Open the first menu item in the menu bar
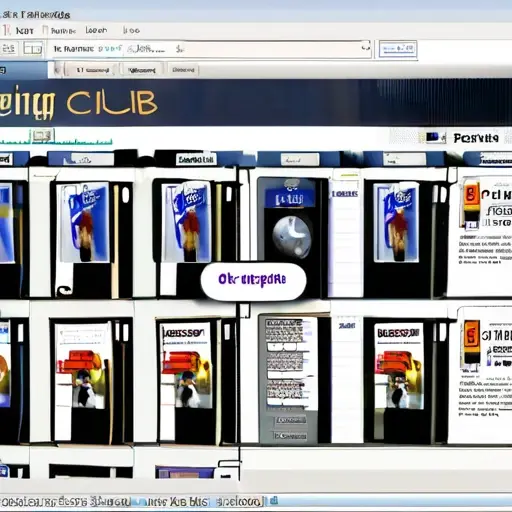This screenshot has height=512, width=512. pyautogui.click(x=25, y=31)
